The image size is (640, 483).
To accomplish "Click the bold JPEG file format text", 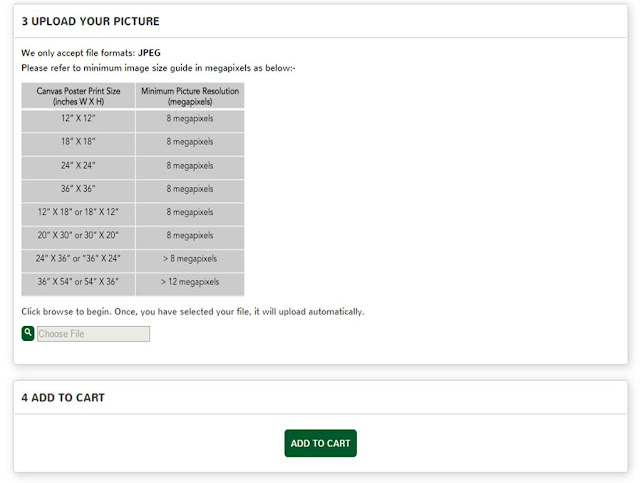I will pos(149,52).
